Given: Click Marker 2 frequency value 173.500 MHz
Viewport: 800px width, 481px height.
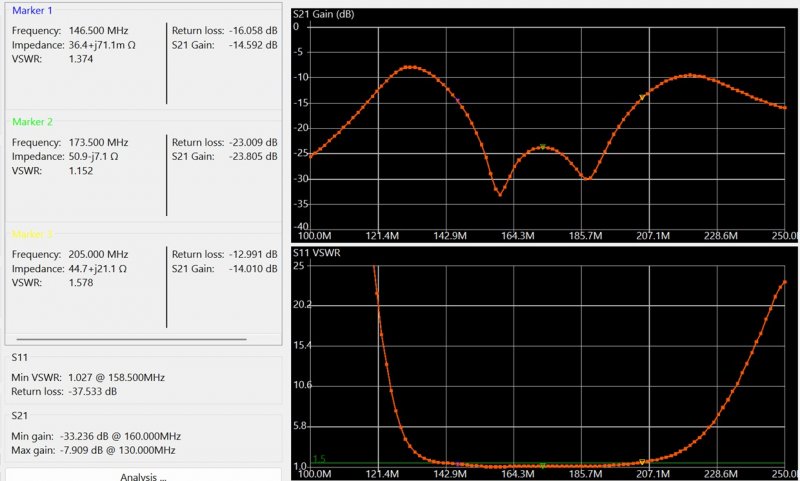Looking at the screenshot, I should click(x=97, y=142).
